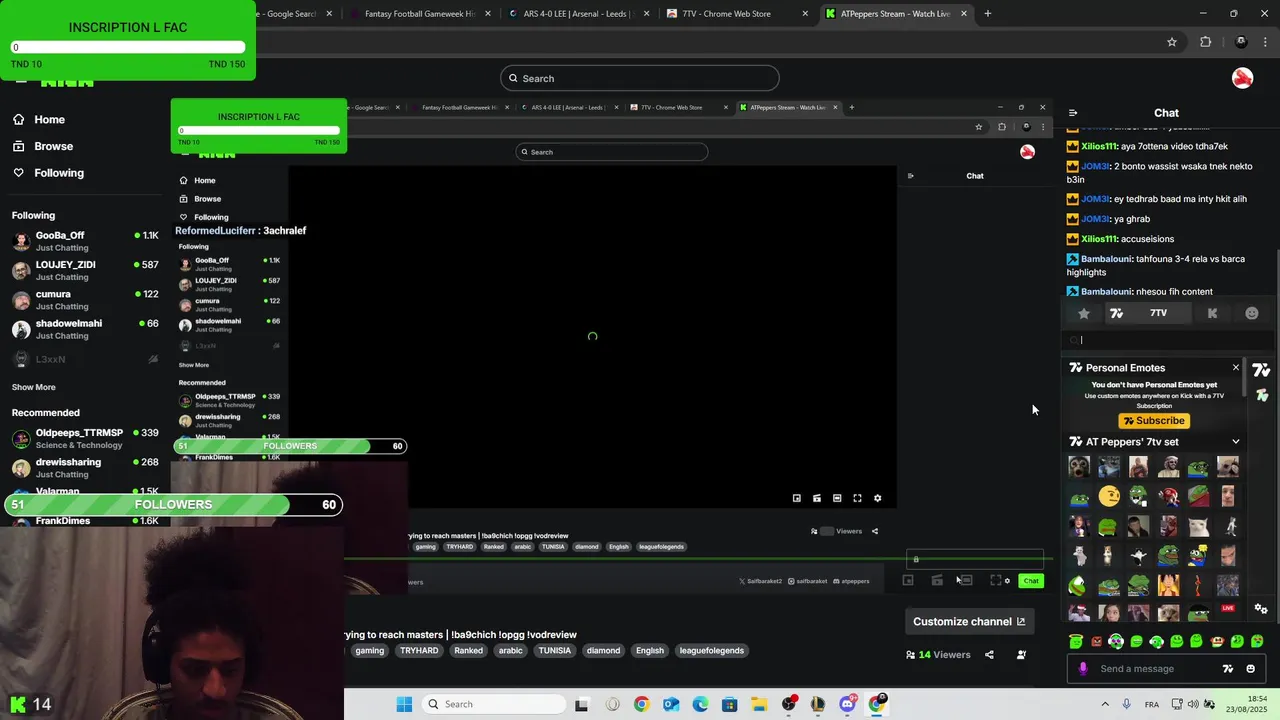Viewport: 1280px width, 720px height.
Task: Open the LOUJEY_ZIDI followed channel
Action: (x=85, y=270)
